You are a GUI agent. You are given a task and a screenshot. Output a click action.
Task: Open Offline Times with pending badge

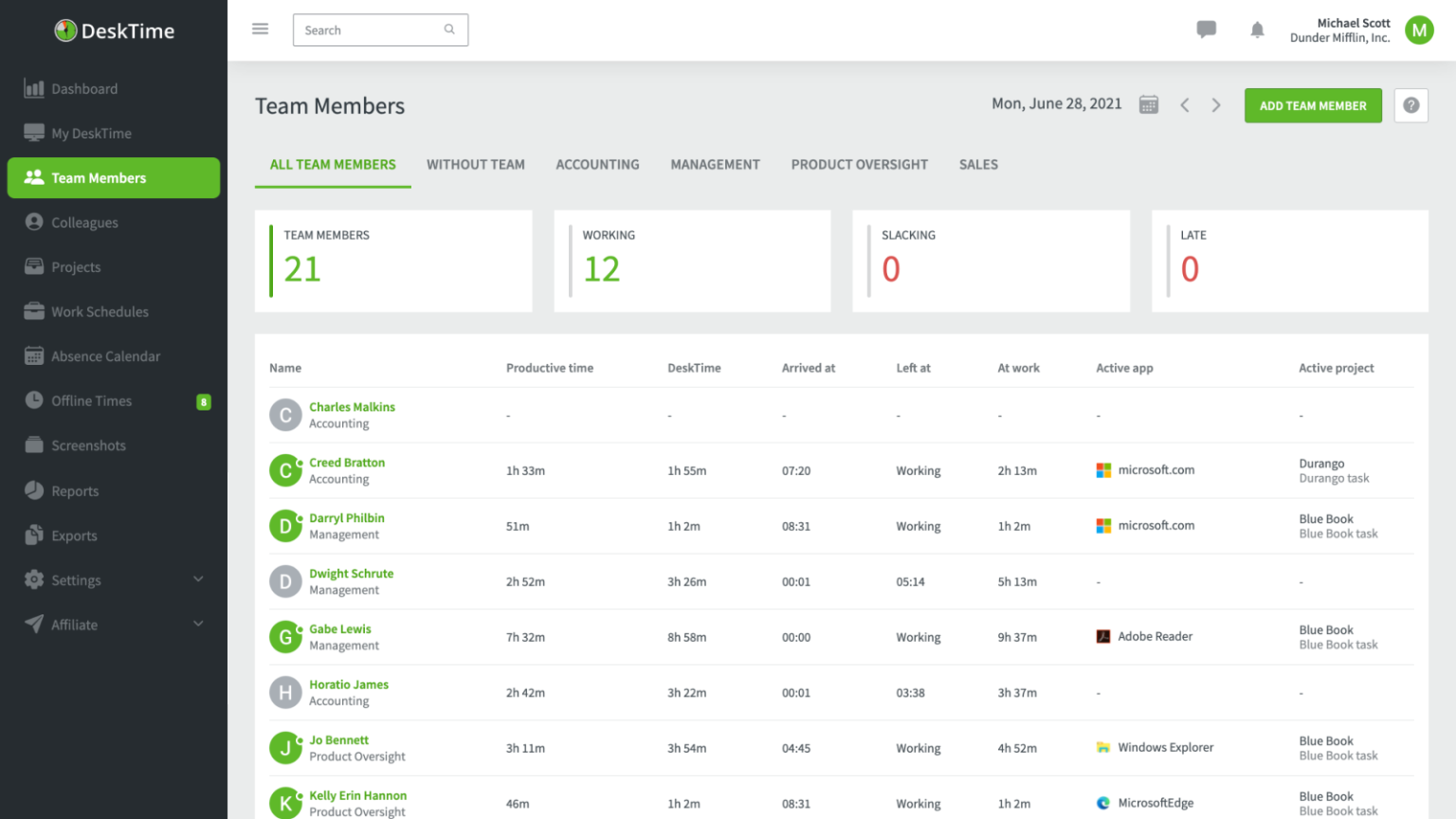(91, 400)
